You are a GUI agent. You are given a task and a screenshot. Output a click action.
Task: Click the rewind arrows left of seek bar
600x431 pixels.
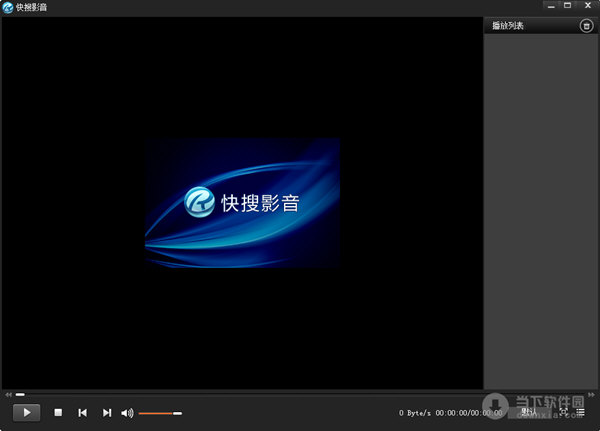coord(8,395)
